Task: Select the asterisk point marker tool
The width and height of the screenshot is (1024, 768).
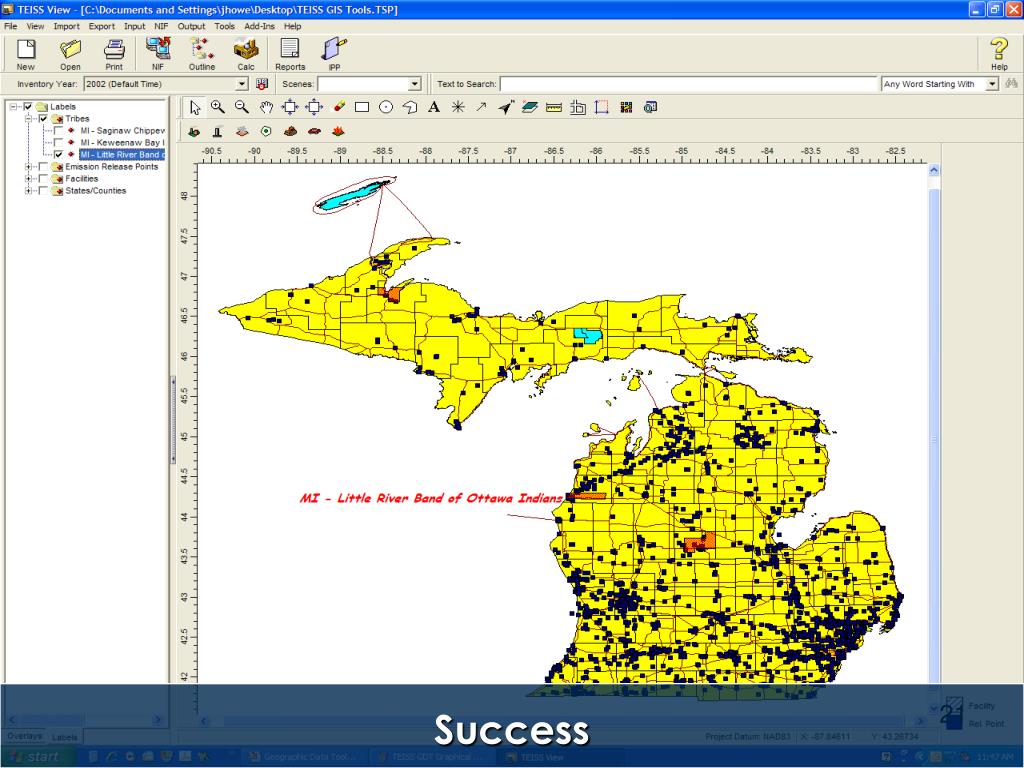Action: (458, 108)
